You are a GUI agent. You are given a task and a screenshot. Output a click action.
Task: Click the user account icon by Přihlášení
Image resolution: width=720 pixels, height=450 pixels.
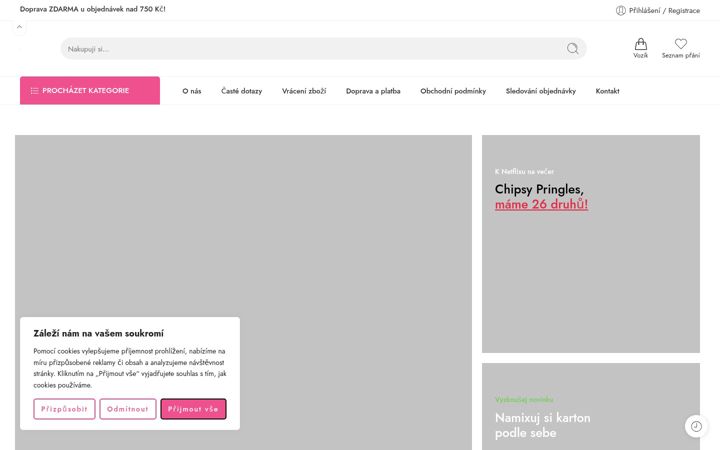pos(620,11)
